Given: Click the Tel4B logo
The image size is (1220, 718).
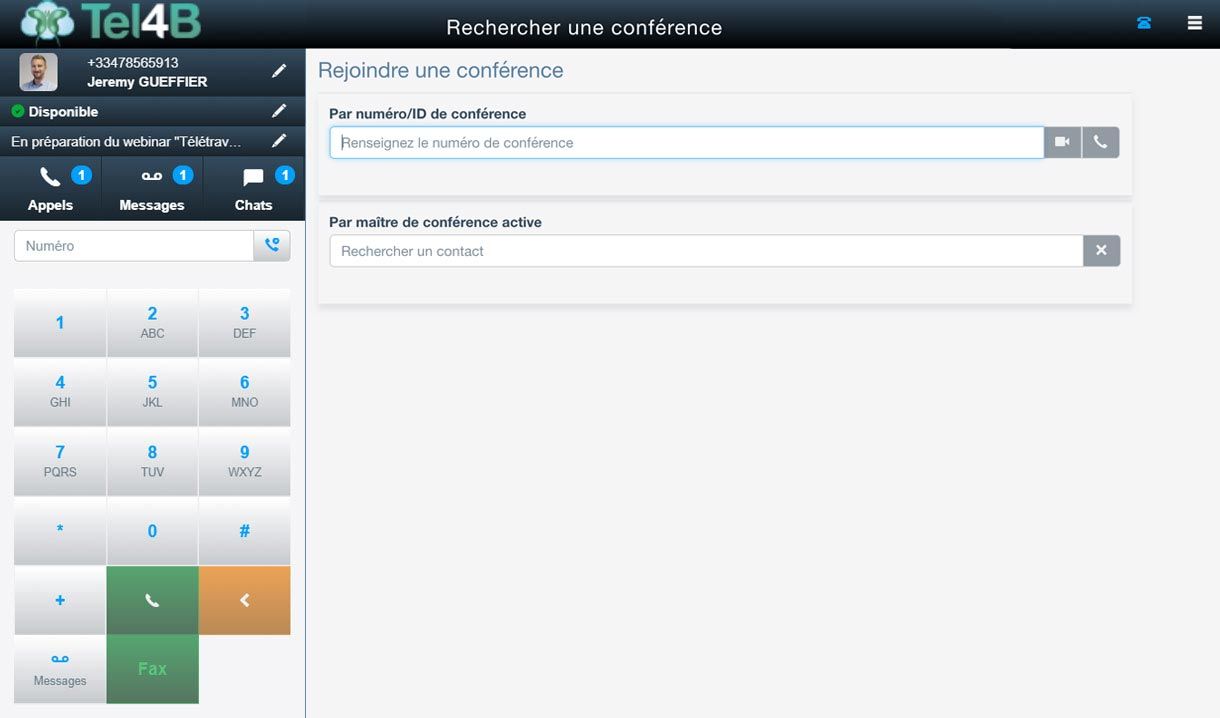Looking at the screenshot, I should (109, 24).
